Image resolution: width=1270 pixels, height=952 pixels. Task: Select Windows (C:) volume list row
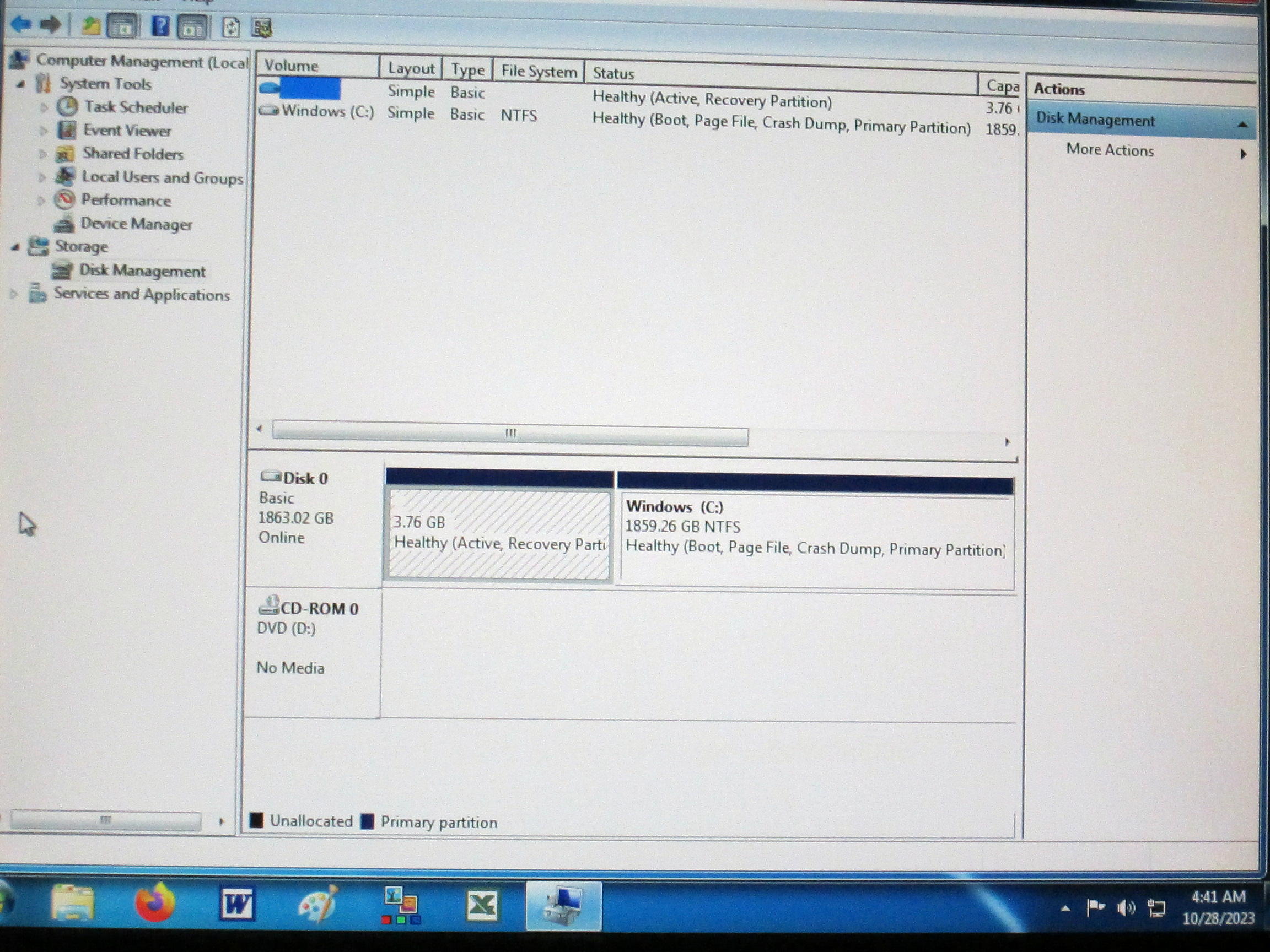pyautogui.click(x=637, y=119)
